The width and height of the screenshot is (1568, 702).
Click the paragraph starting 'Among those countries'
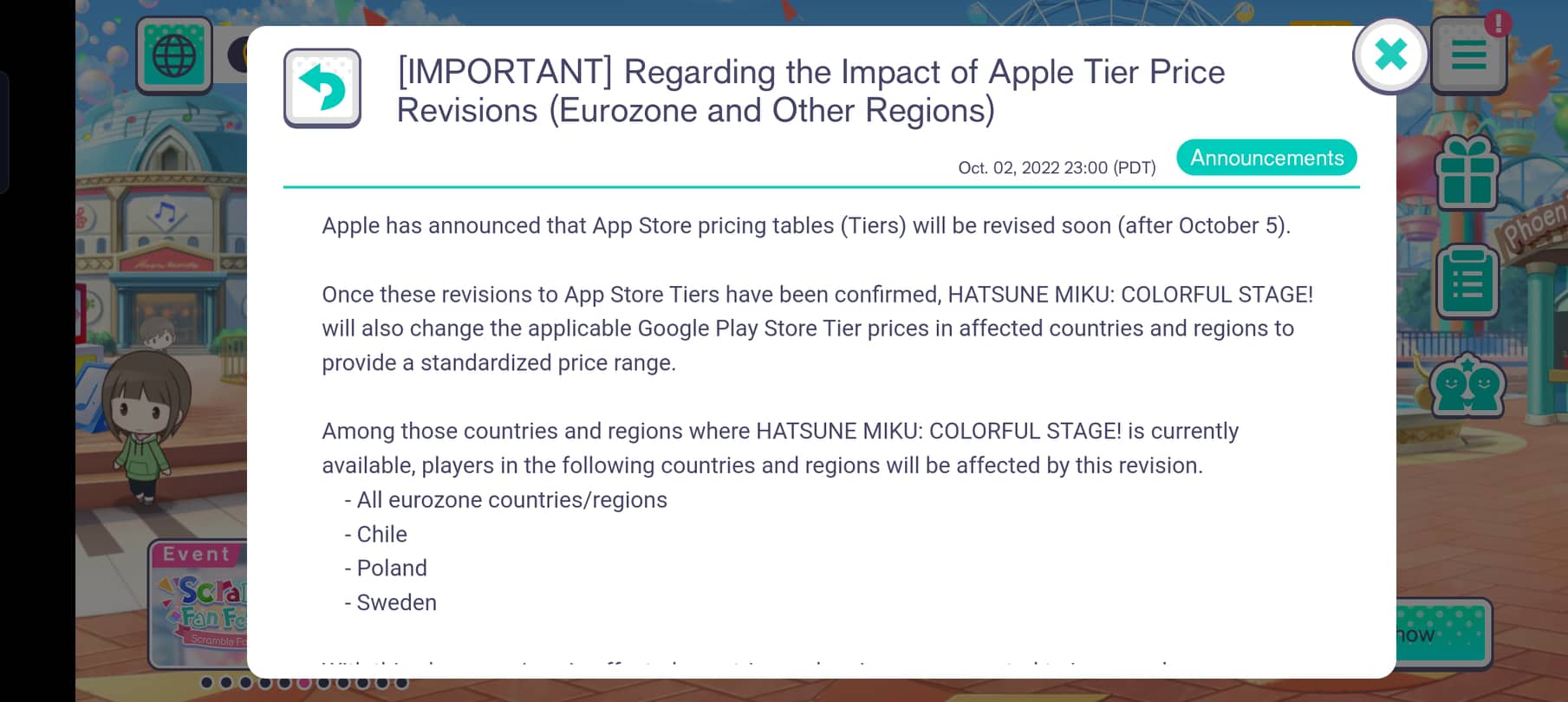[x=780, y=448]
